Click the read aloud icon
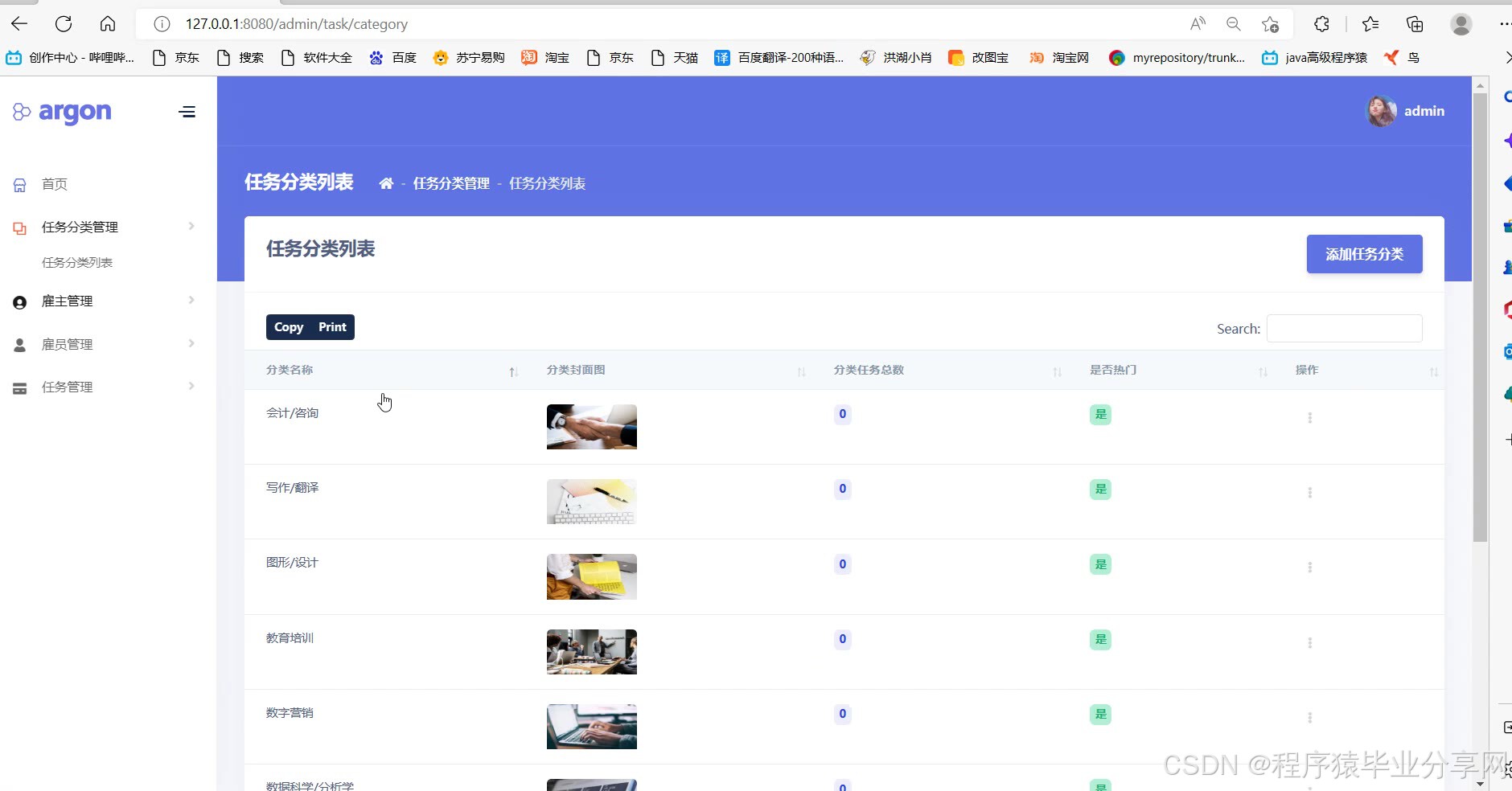The width and height of the screenshot is (1512, 791). 1198,24
